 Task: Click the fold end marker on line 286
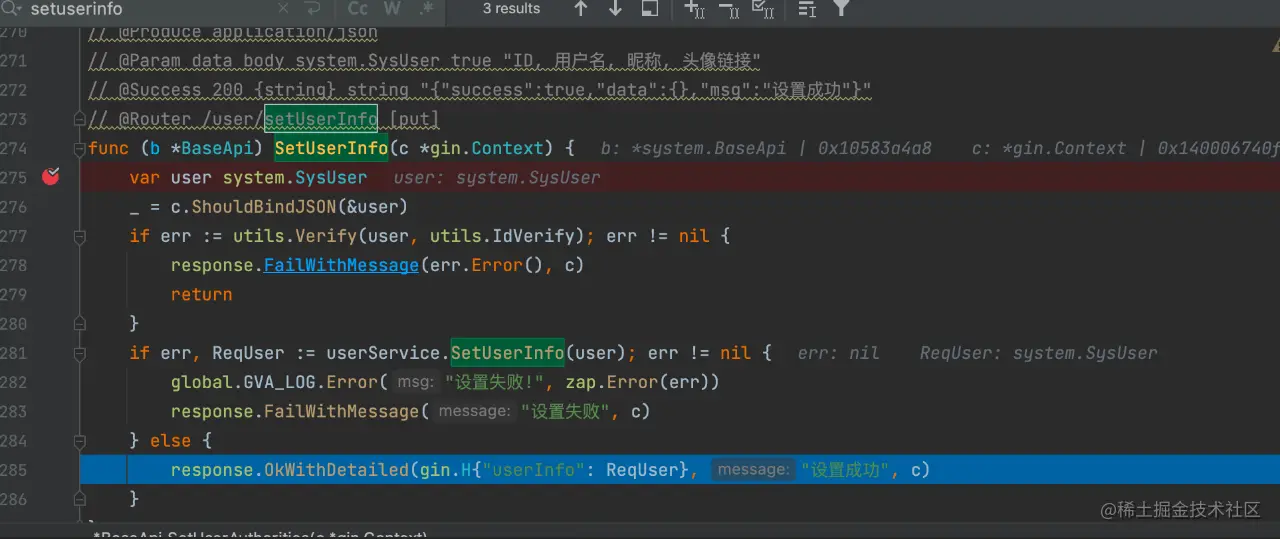tap(80, 499)
